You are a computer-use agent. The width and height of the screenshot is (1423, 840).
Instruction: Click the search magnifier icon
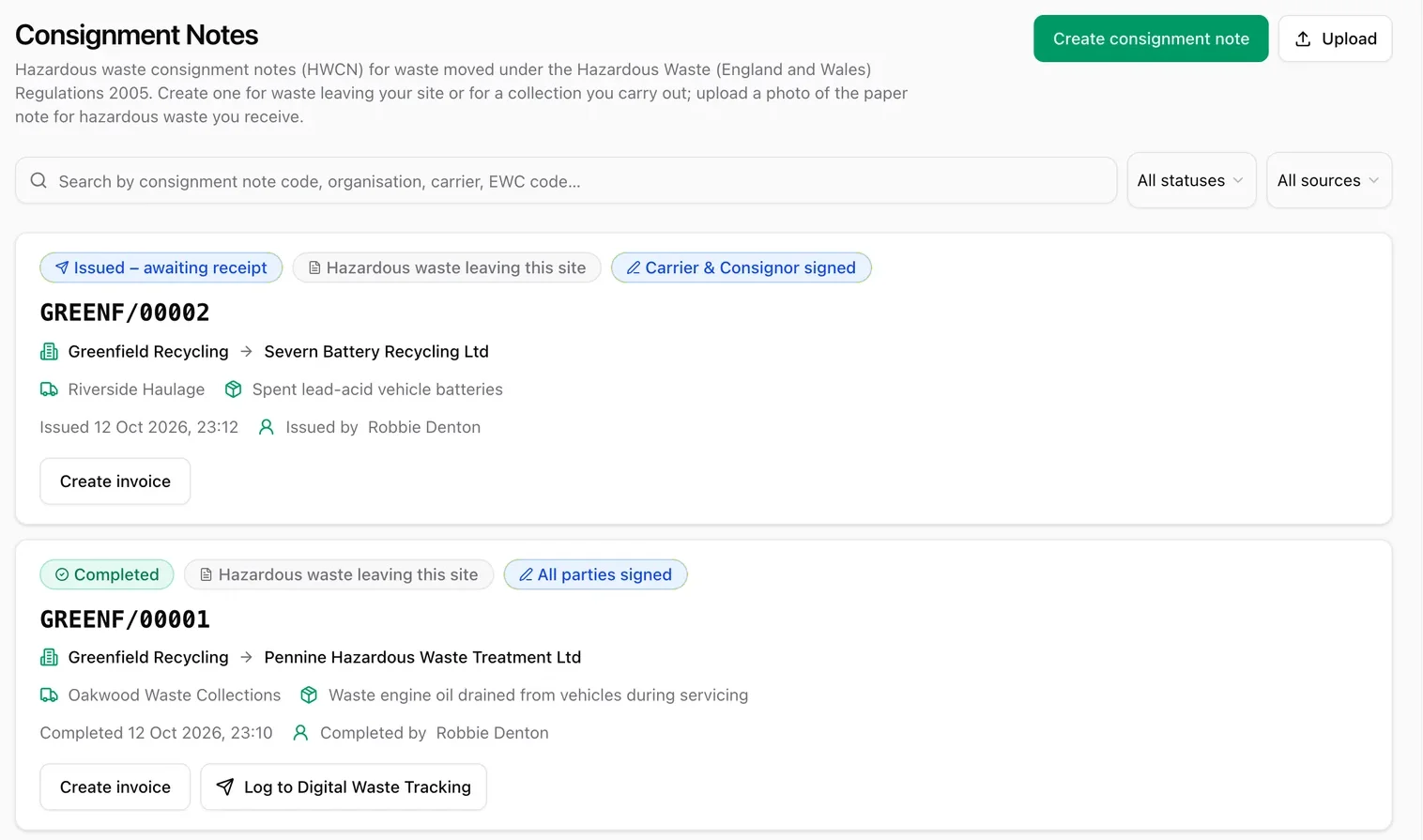pyautogui.click(x=38, y=180)
